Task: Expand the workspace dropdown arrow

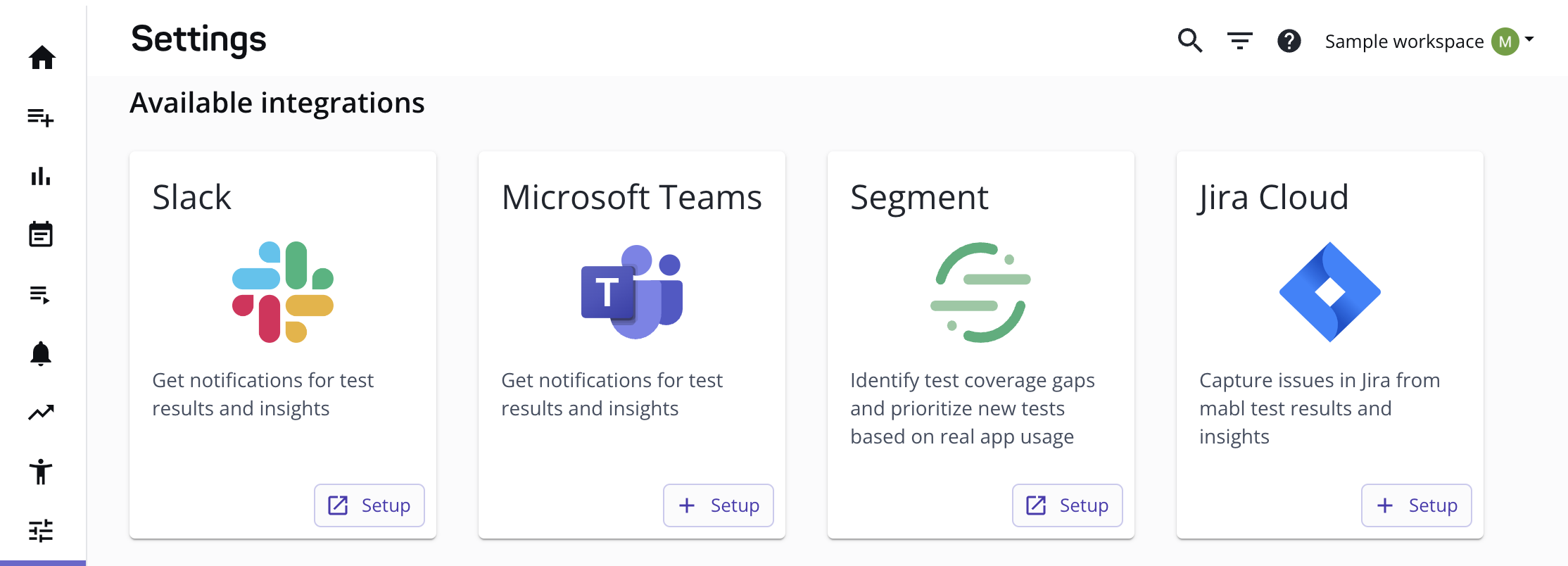Action: [x=1529, y=39]
